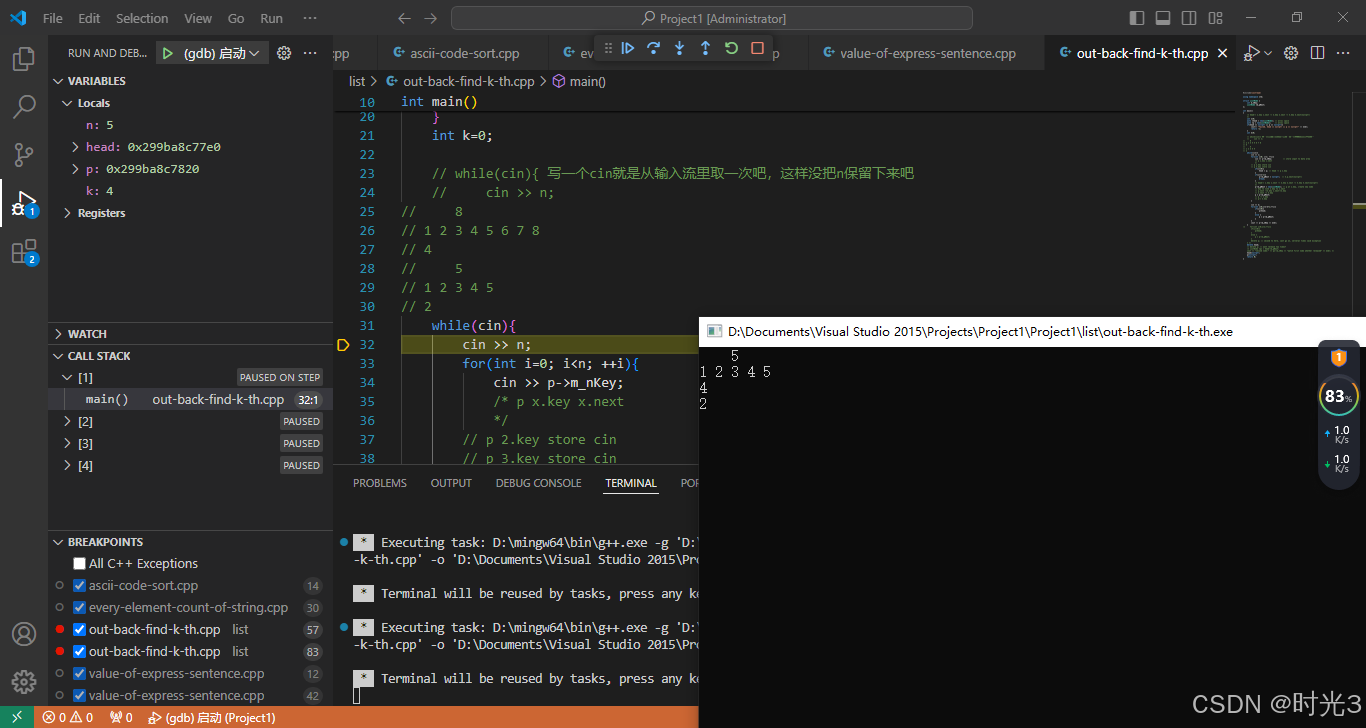This screenshot has height=728, width=1366.
Task: Click errors and warnings status bar count
Action: point(68,717)
